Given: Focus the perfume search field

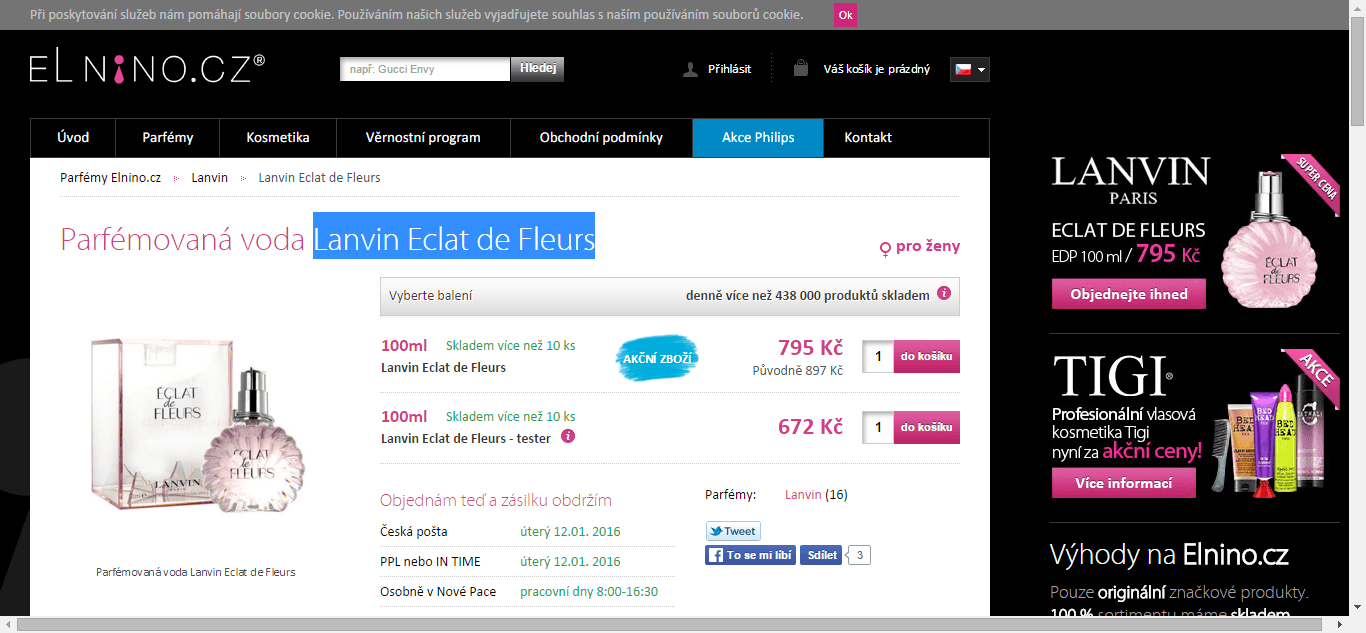Looking at the screenshot, I should [x=425, y=69].
